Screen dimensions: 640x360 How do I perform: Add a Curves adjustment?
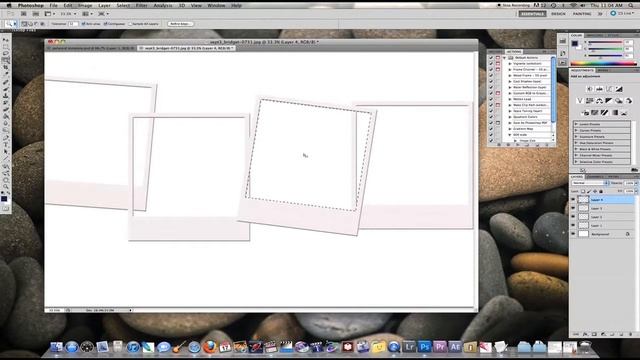(x=609, y=89)
